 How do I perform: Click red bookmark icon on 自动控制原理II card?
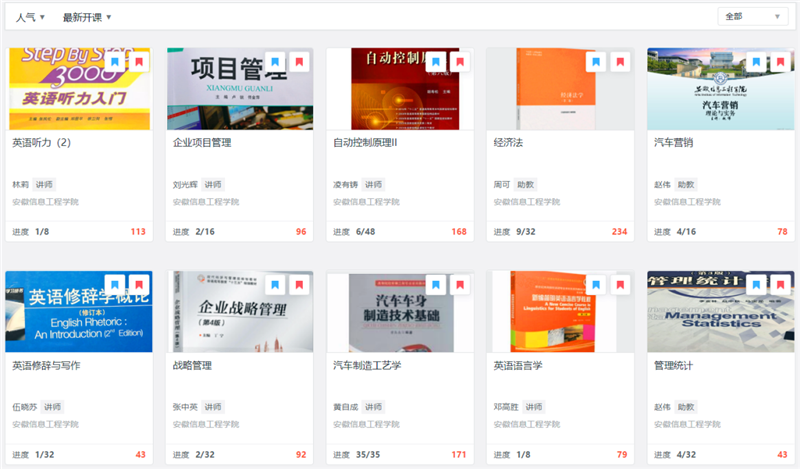(460, 62)
